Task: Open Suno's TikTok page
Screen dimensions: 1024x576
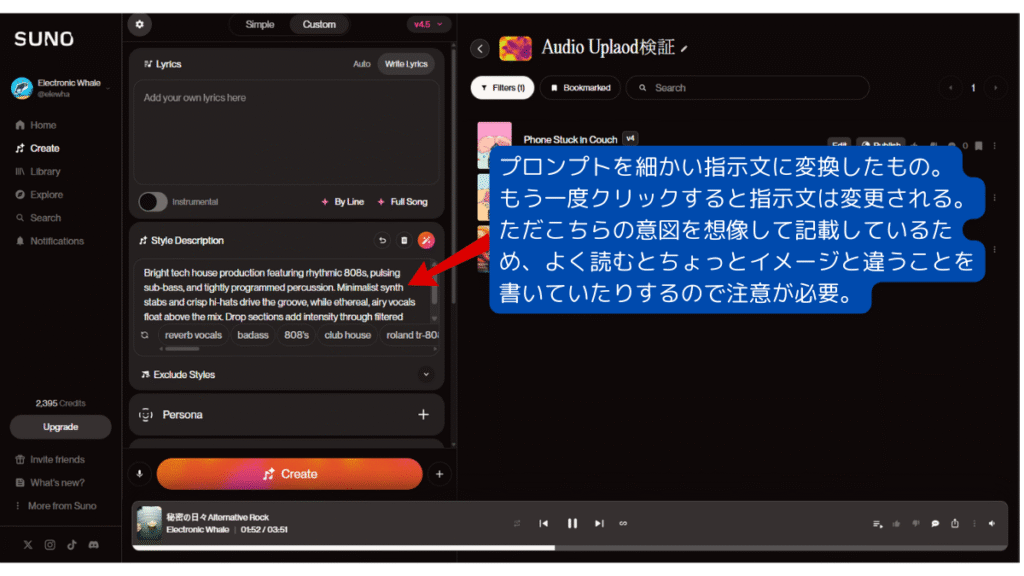Action: (72, 545)
